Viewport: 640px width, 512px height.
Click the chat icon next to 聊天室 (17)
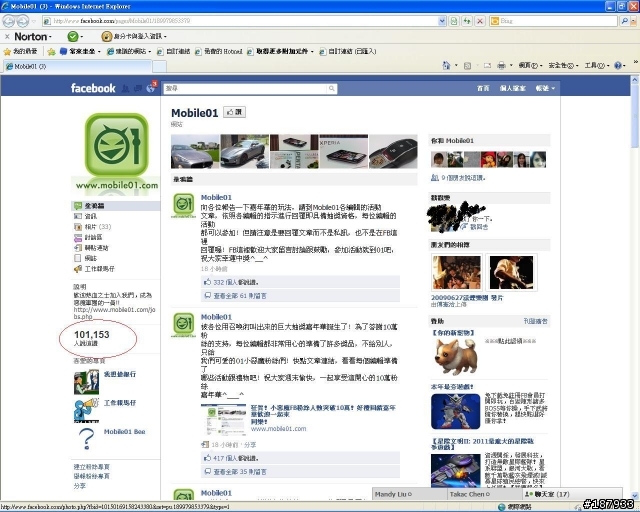[529, 494]
